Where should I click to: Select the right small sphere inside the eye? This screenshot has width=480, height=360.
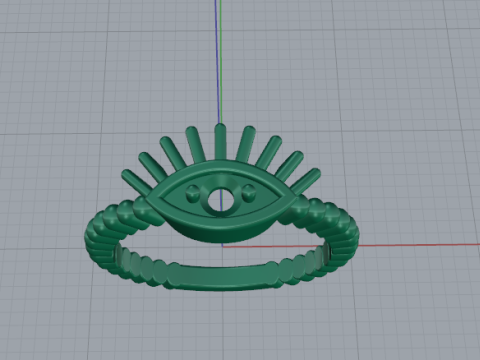tap(248, 193)
